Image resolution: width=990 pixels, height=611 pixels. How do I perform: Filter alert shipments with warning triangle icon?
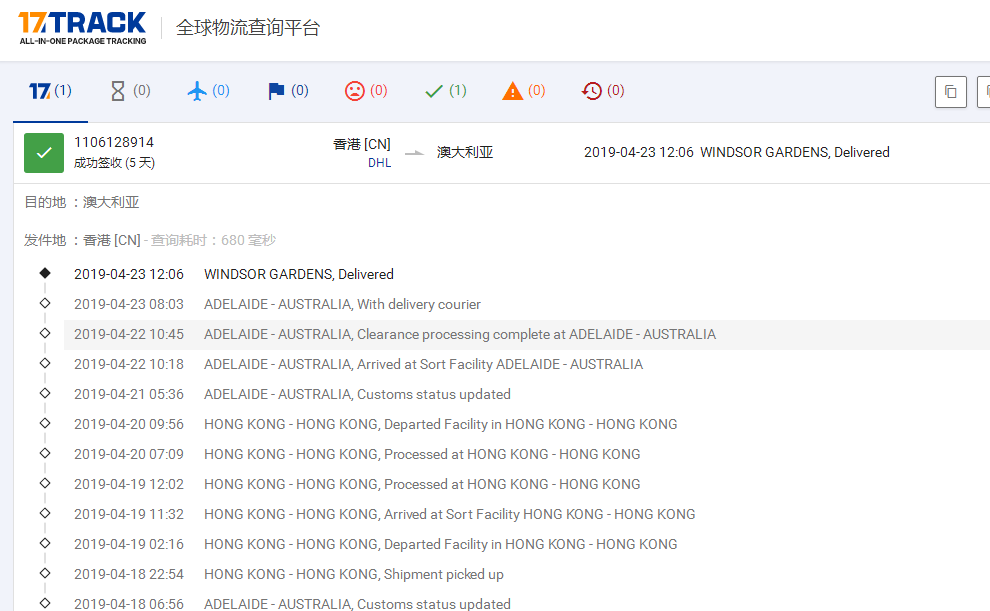pyautogui.click(x=513, y=90)
